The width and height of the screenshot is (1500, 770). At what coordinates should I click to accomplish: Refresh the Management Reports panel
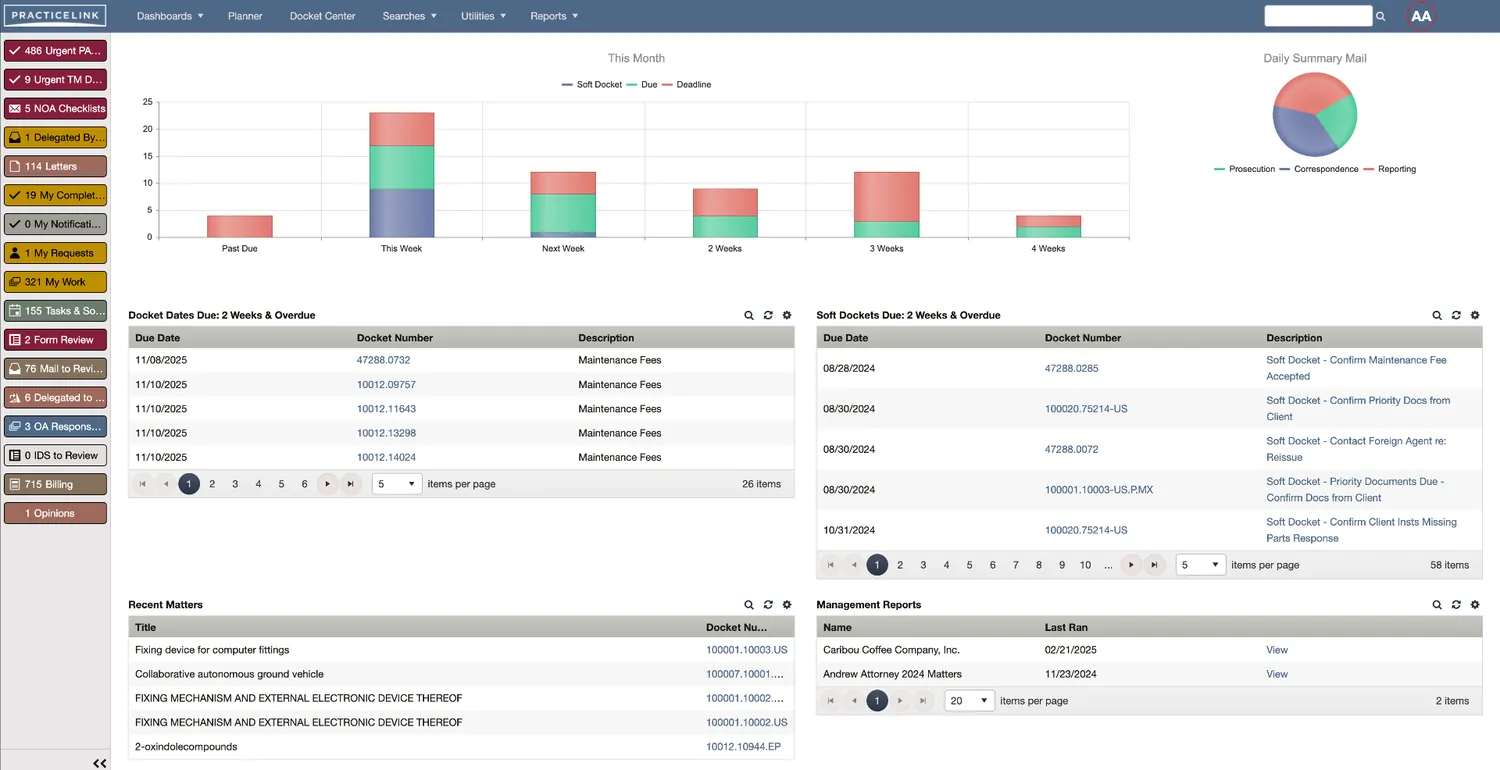tap(1456, 605)
